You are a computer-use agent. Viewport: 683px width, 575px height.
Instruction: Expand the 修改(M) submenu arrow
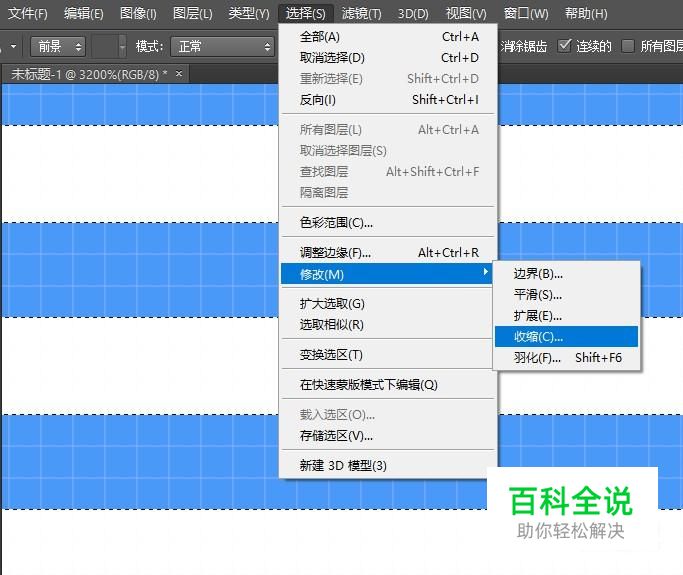(485, 272)
